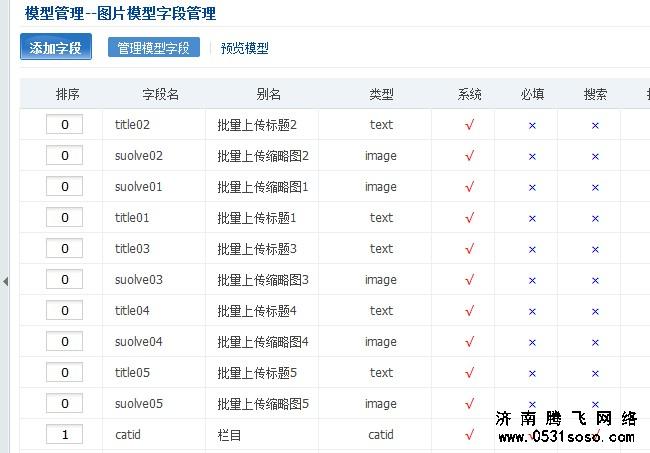Toggle the required (必填) cross for suolve04
Viewport: 650px width, 453px height.
tap(532, 343)
